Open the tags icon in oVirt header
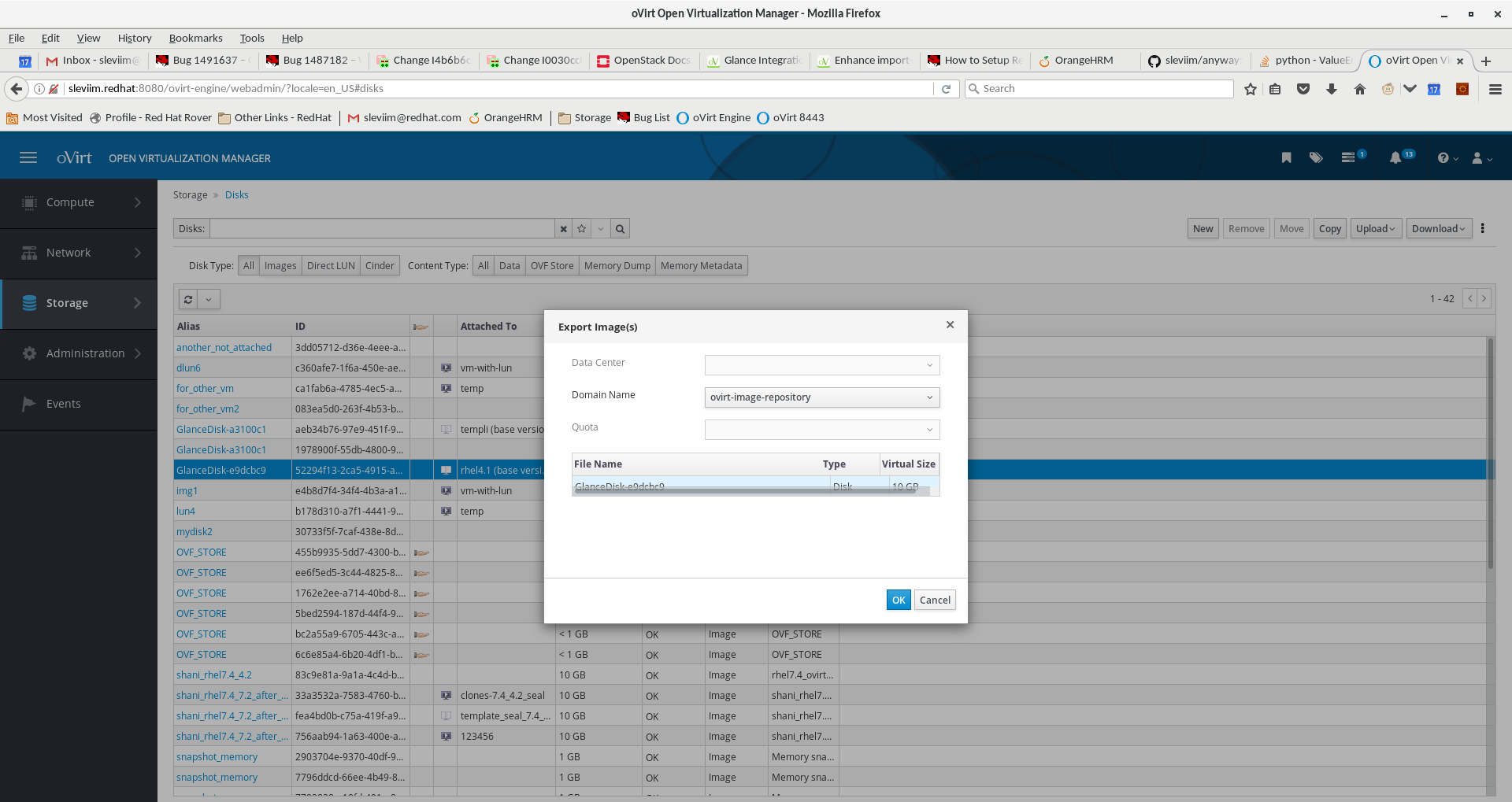This screenshot has height=802, width=1512. (1316, 157)
